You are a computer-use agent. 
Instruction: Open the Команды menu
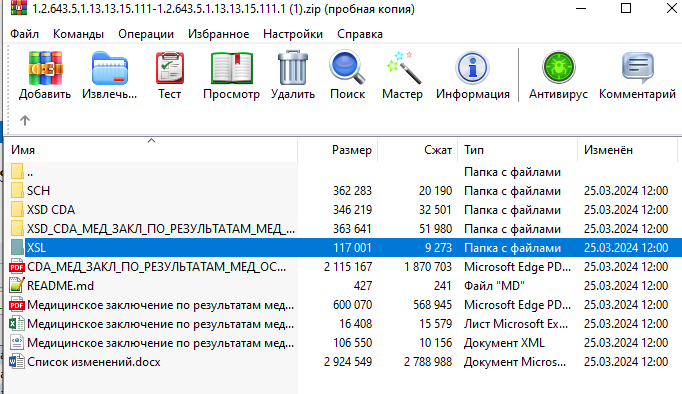tap(78, 34)
